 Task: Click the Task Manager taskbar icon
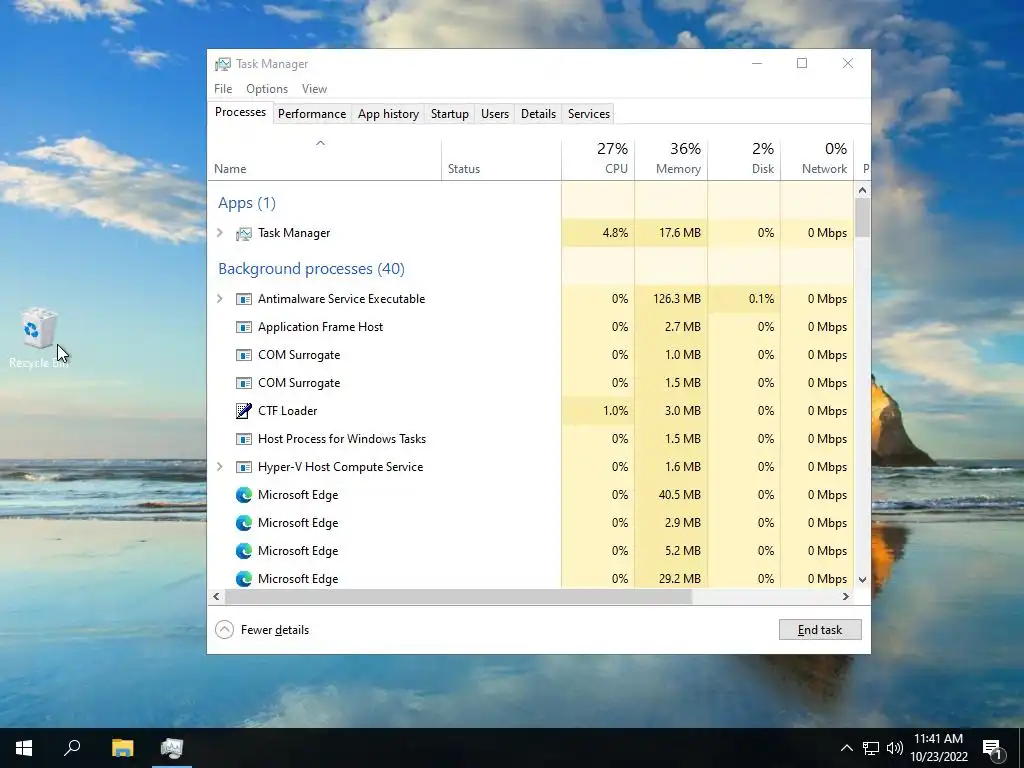(172, 748)
